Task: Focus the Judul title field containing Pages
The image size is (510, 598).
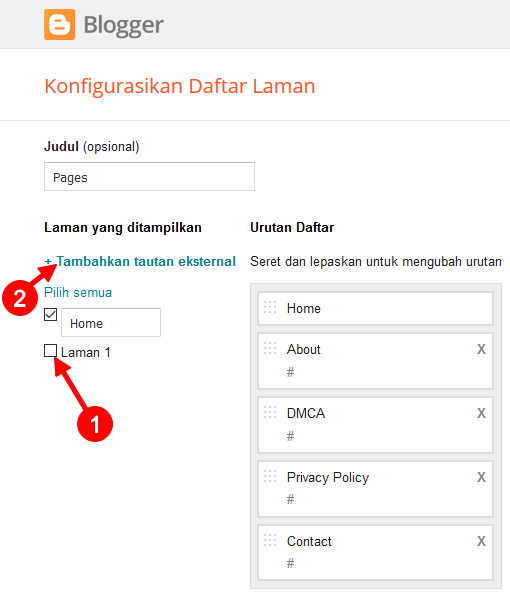Action: coord(149,177)
